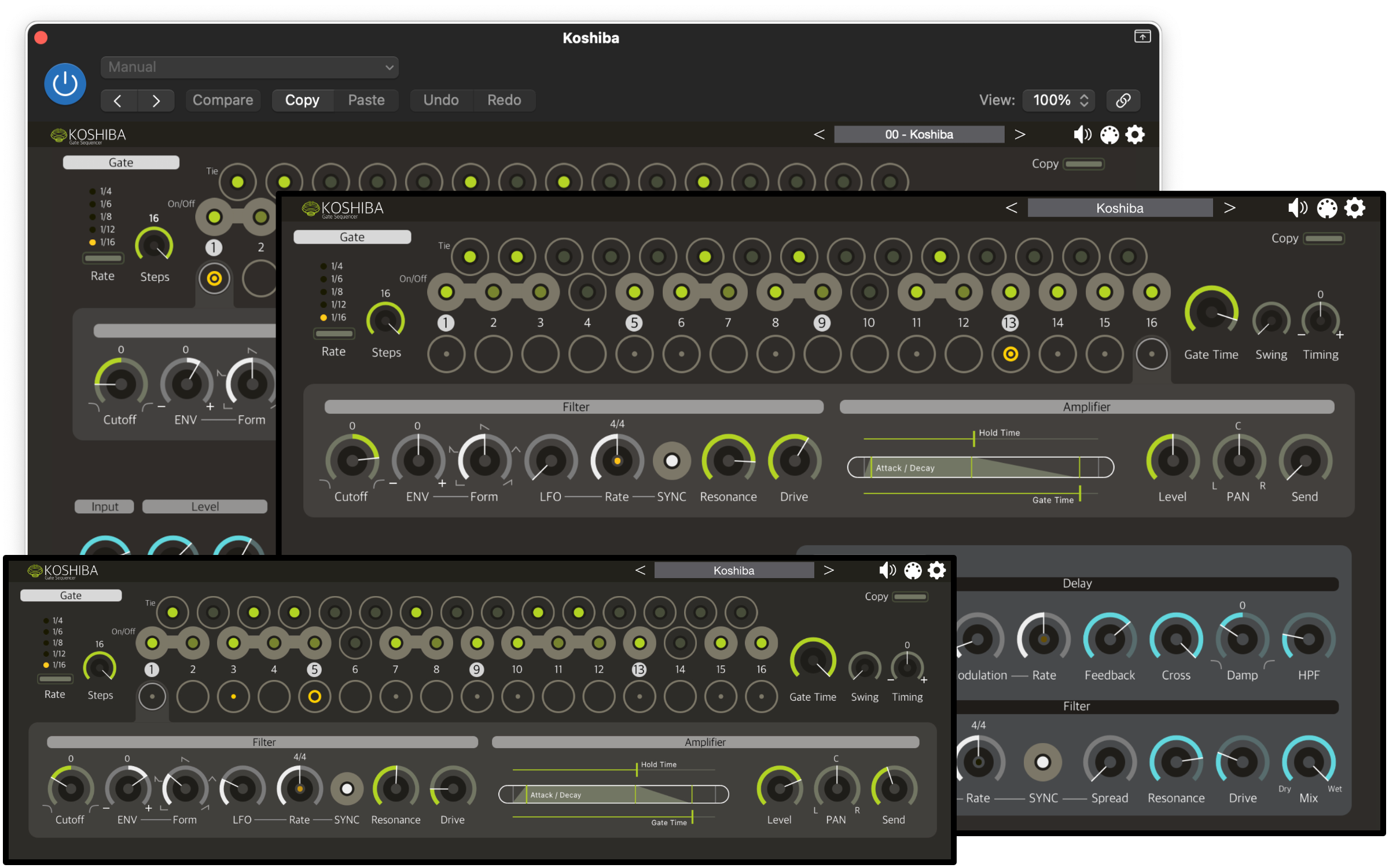Select next preset arrow beside 00 - Koshiba

1020,135
